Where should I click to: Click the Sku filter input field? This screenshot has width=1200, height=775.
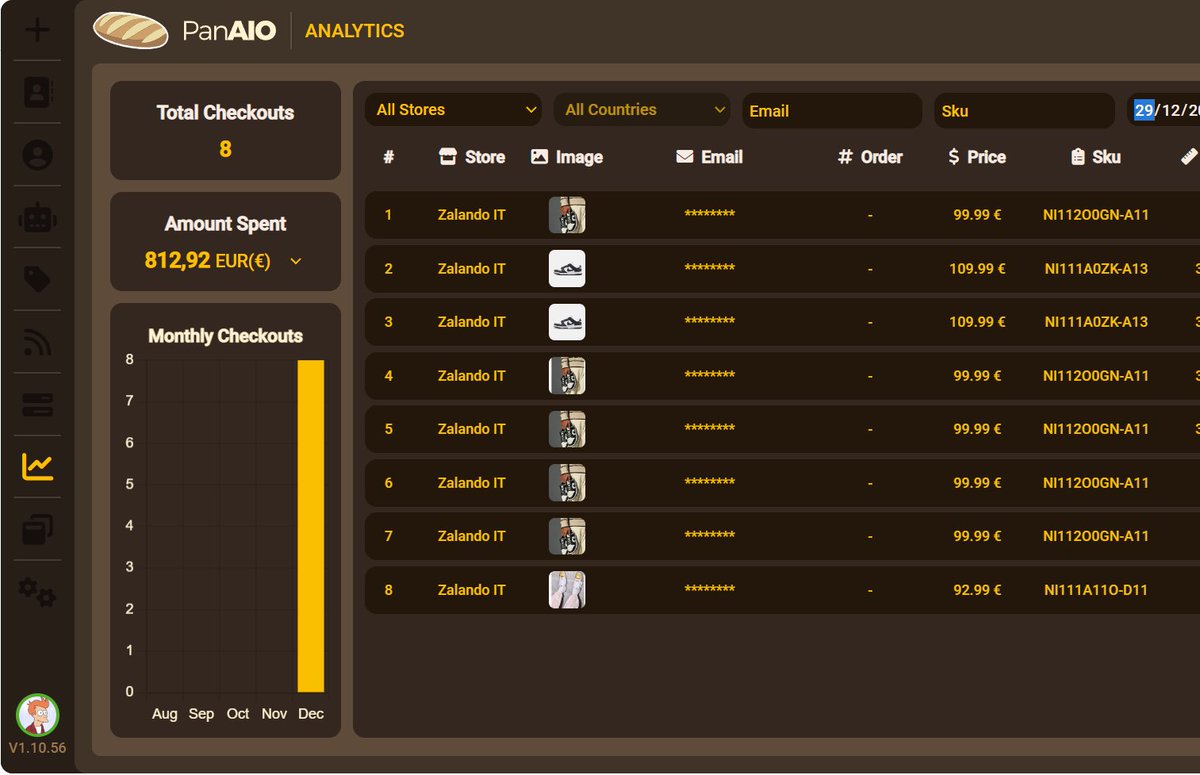pos(1024,111)
